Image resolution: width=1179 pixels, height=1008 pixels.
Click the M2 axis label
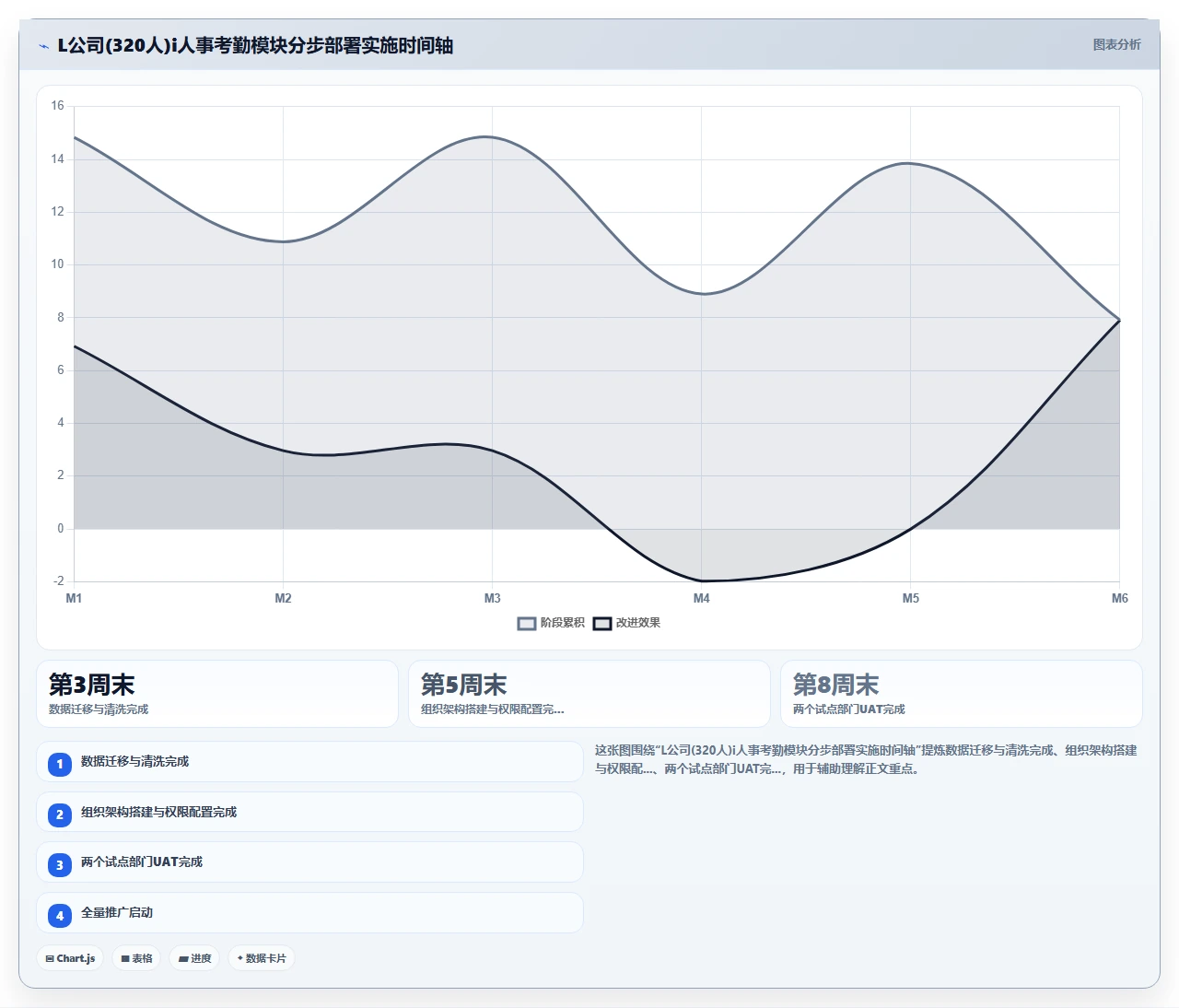tap(283, 599)
